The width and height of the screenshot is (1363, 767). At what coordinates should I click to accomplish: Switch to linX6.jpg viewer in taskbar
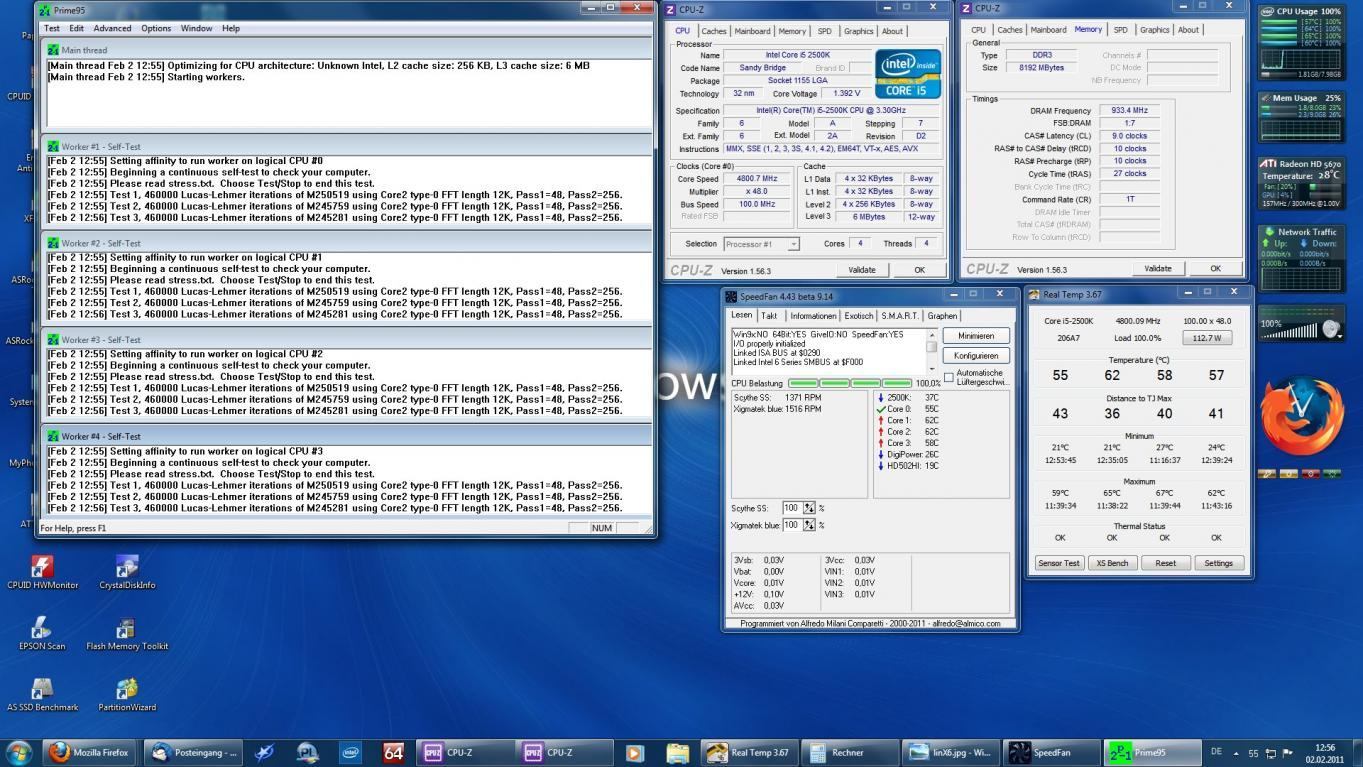tap(950, 752)
